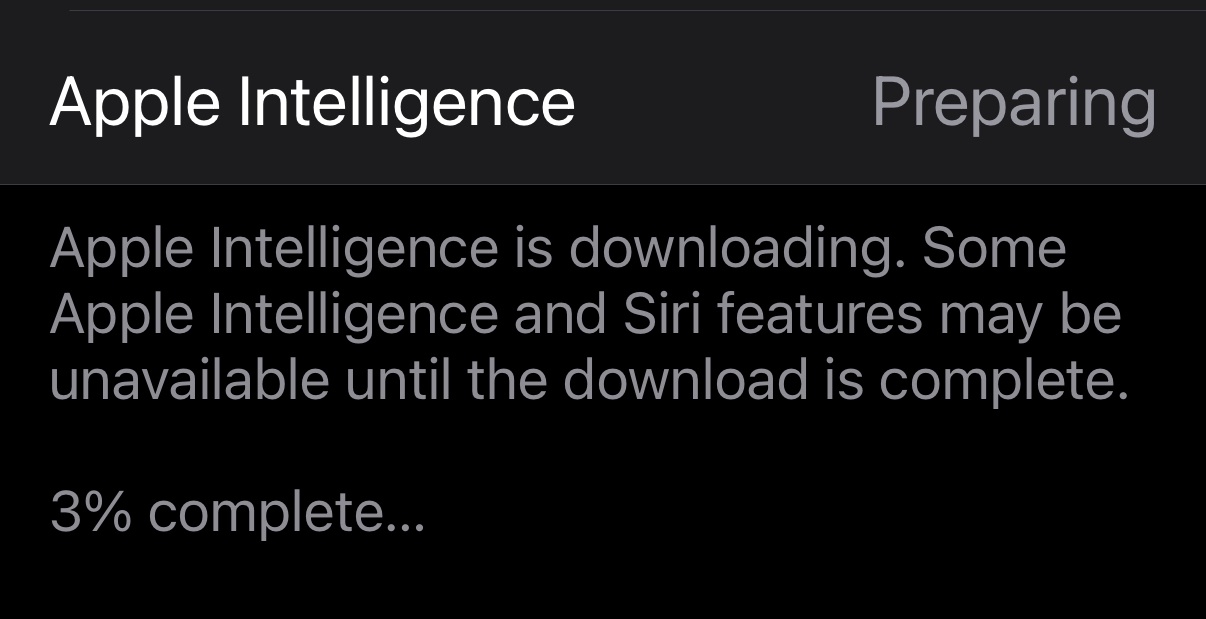Screen dimensions: 1206x619
Task: Click the word "unavailable" in the description
Action: pyautogui.click(x=189, y=381)
